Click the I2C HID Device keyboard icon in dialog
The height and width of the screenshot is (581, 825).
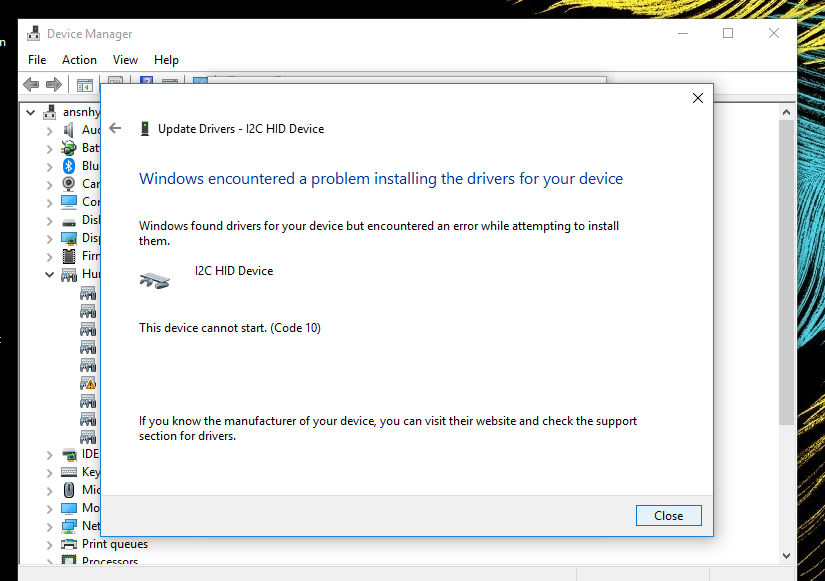[x=155, y=281]
